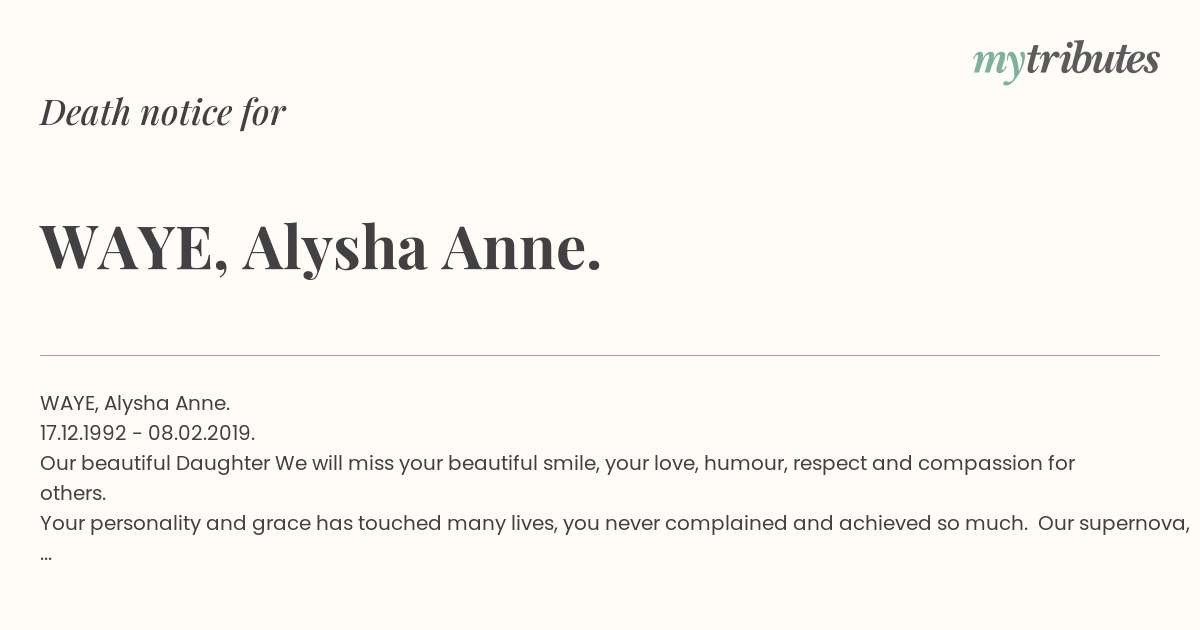Click the surname "WAYE," in large title

(x=135, y=247)
